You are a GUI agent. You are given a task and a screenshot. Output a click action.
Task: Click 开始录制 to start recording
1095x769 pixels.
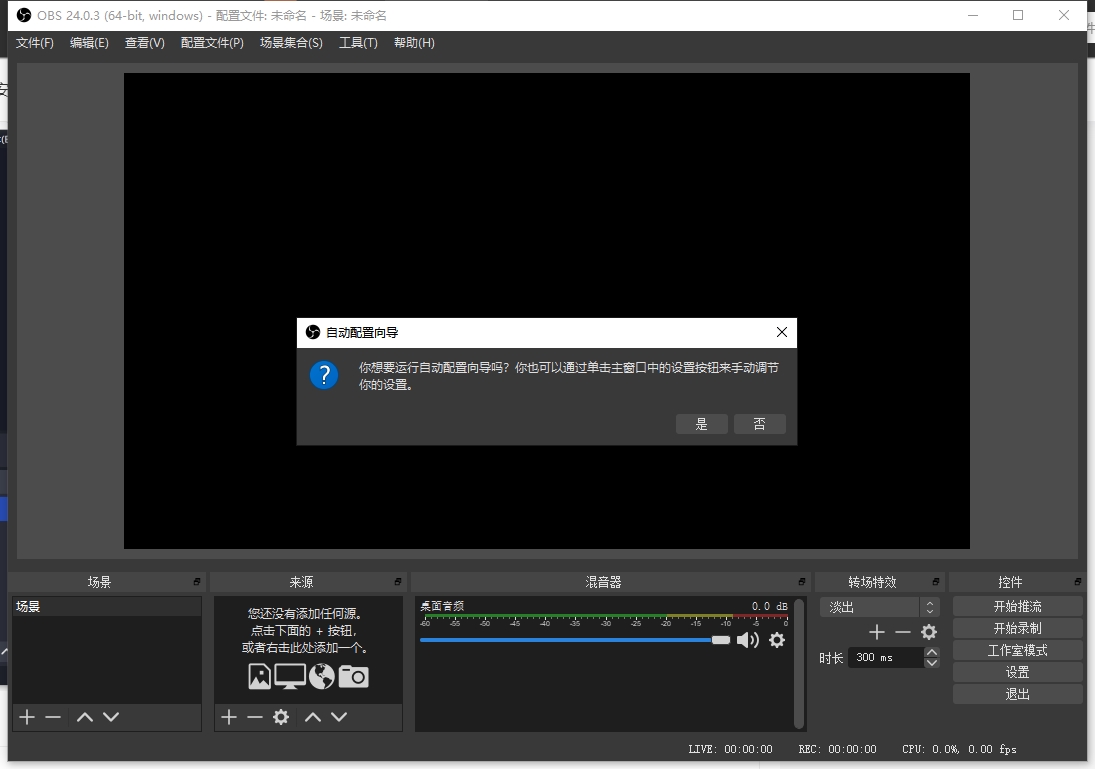click(1017, 628)
